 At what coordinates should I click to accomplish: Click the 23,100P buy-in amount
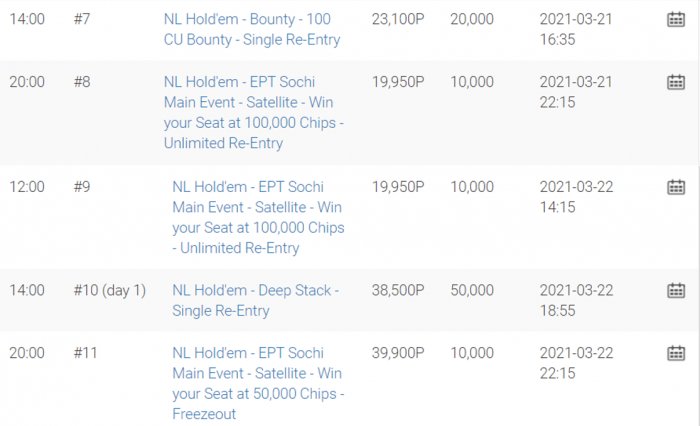(400, 19)
